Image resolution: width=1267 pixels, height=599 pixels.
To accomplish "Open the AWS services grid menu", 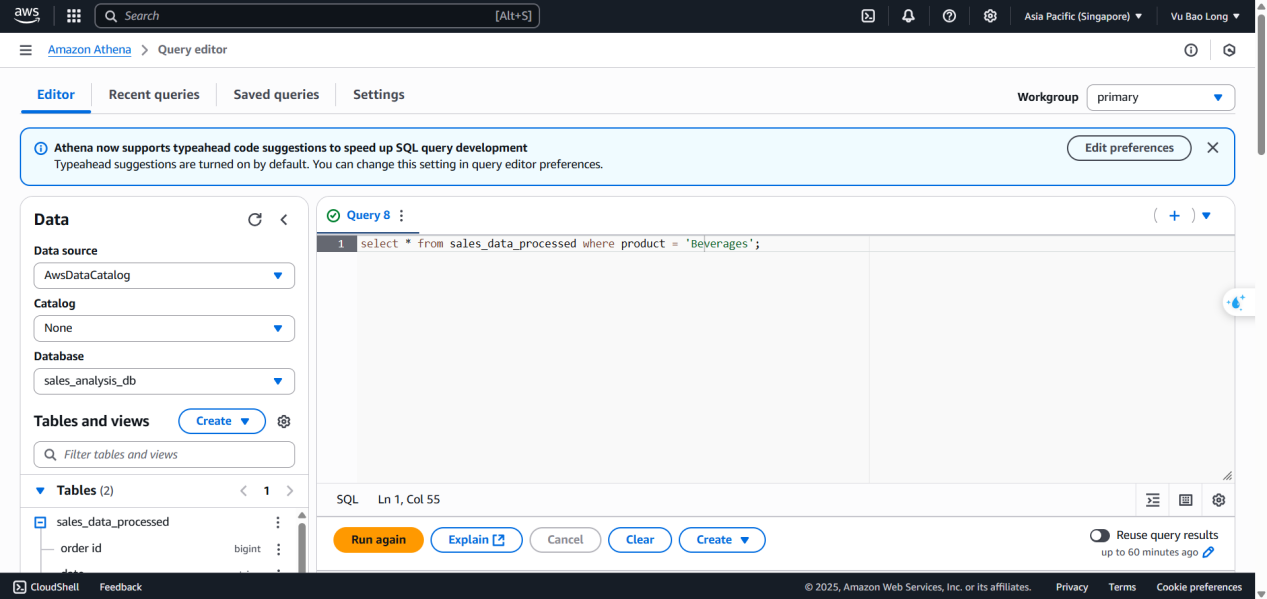I will 73,16.
